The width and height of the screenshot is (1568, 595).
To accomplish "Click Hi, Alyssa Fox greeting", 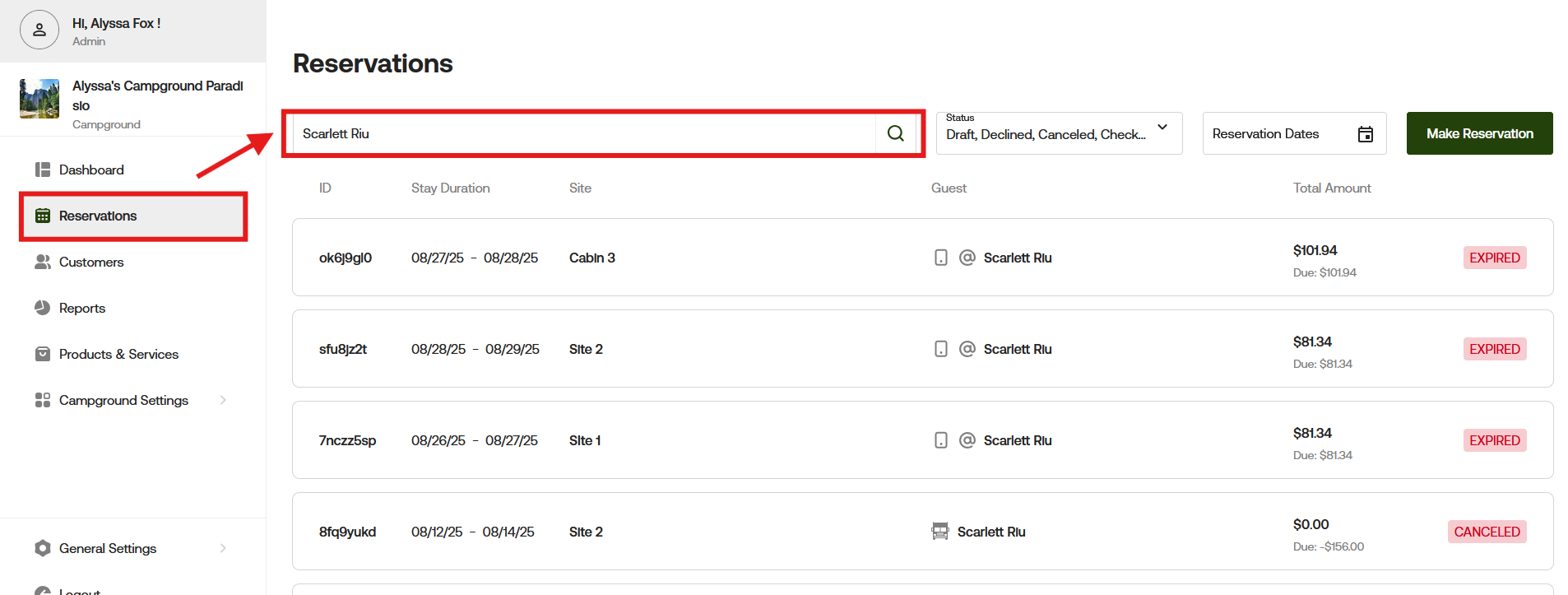I will click(x=116, y=23).
